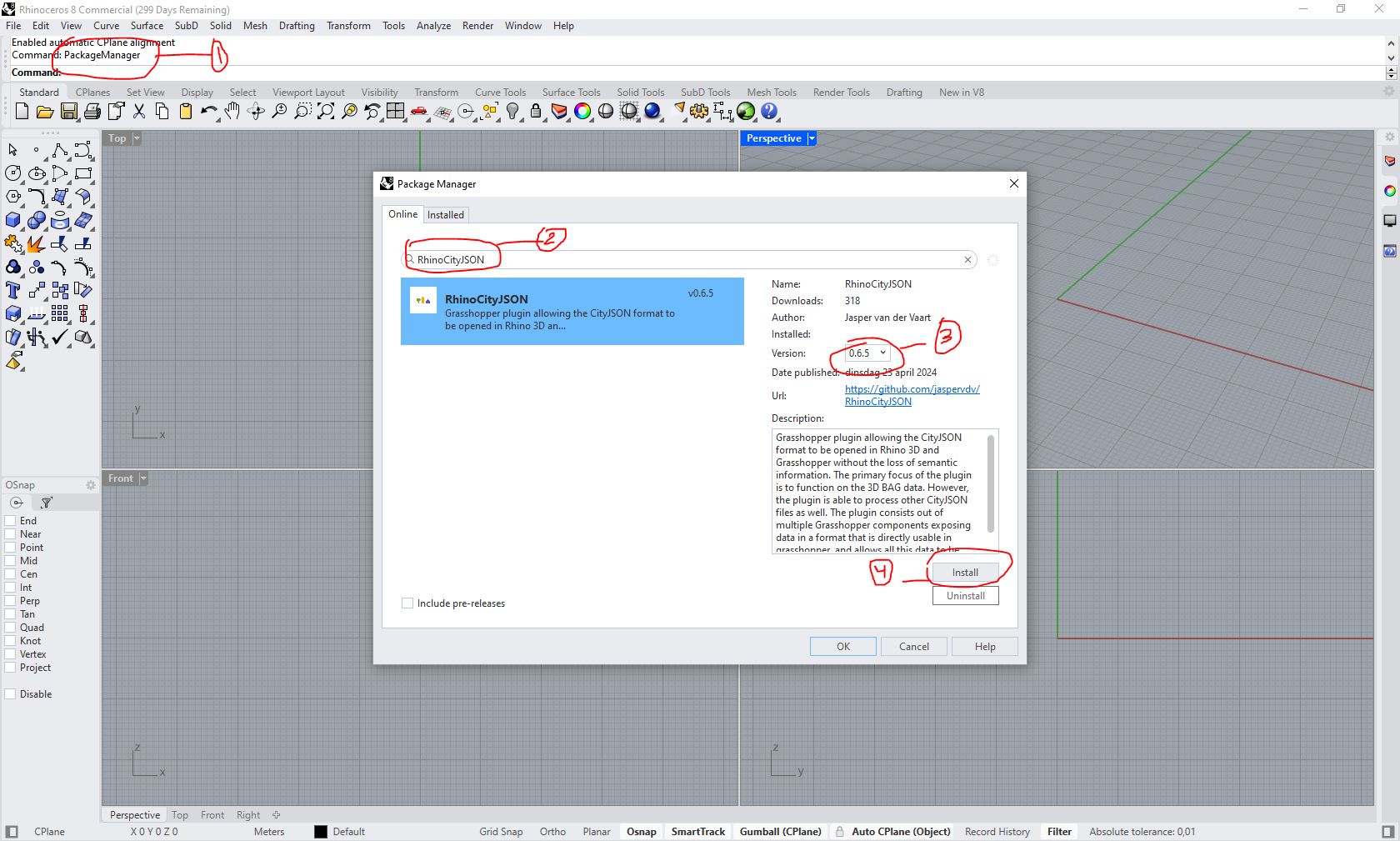Click the black Default layer color swatch
Image resolution: width=1400 pixels, height=841 pixels.
pyautogui.click(x=320, y=831)
